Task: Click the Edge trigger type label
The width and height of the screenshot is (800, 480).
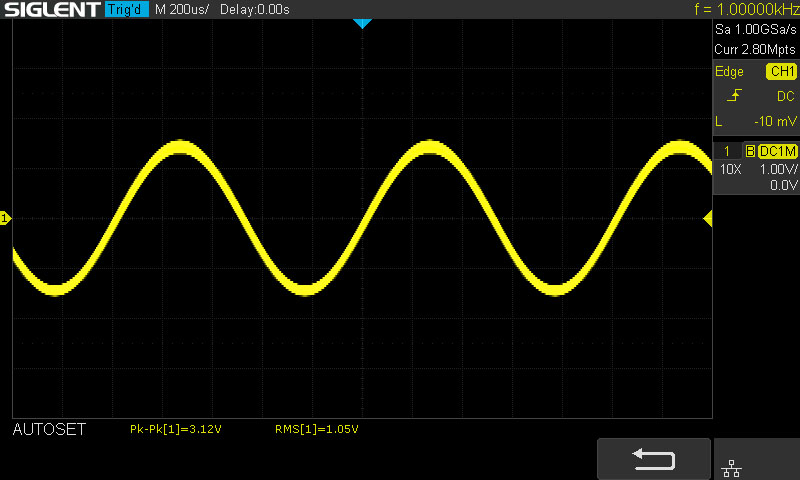Action: point(729,71)
